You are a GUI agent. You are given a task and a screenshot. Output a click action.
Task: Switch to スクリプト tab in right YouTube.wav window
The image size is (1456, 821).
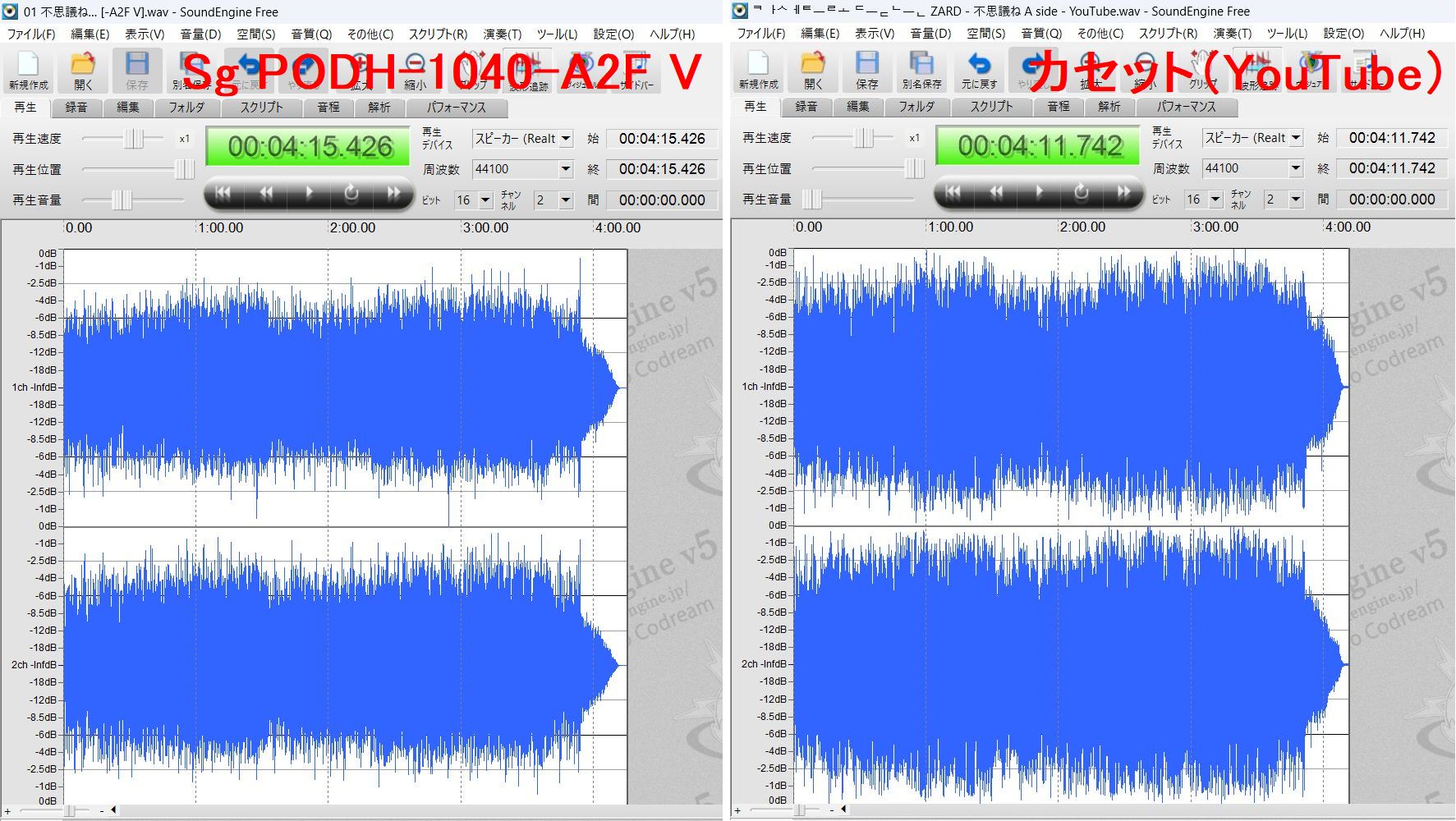992,107
